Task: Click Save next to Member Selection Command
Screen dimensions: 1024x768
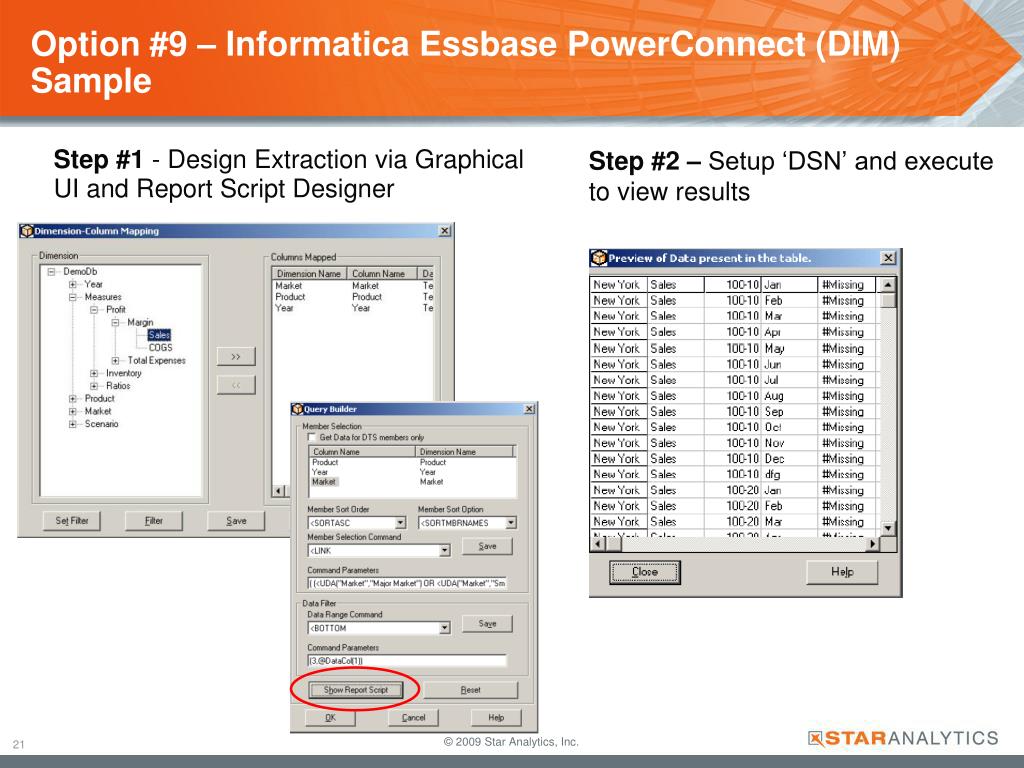Action: pyautogui.click(x=487, y=546)
